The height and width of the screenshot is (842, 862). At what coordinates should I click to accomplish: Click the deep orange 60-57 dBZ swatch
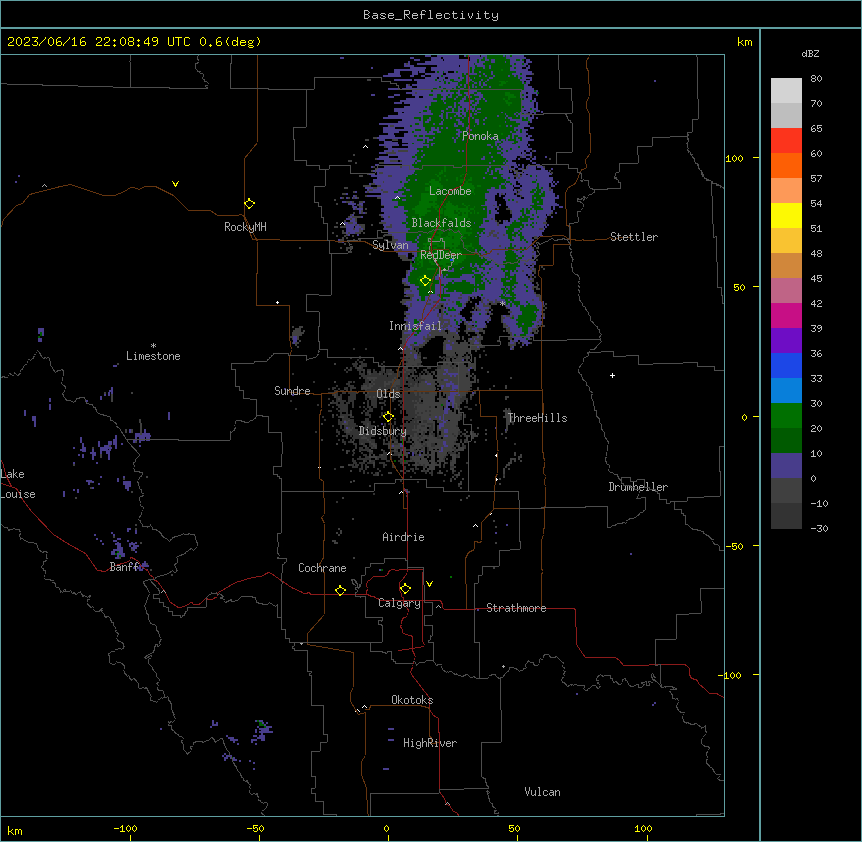pyautogui.click(x=786, y=165)
